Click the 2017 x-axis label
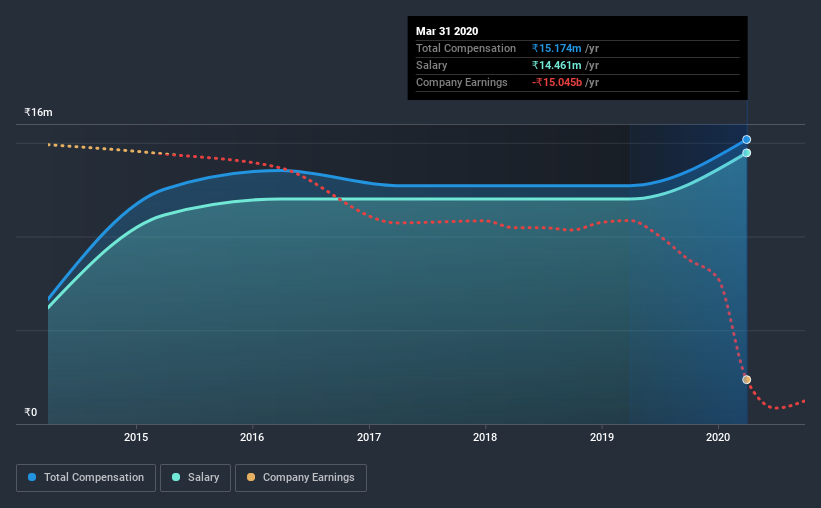 (x=369, y=437)
